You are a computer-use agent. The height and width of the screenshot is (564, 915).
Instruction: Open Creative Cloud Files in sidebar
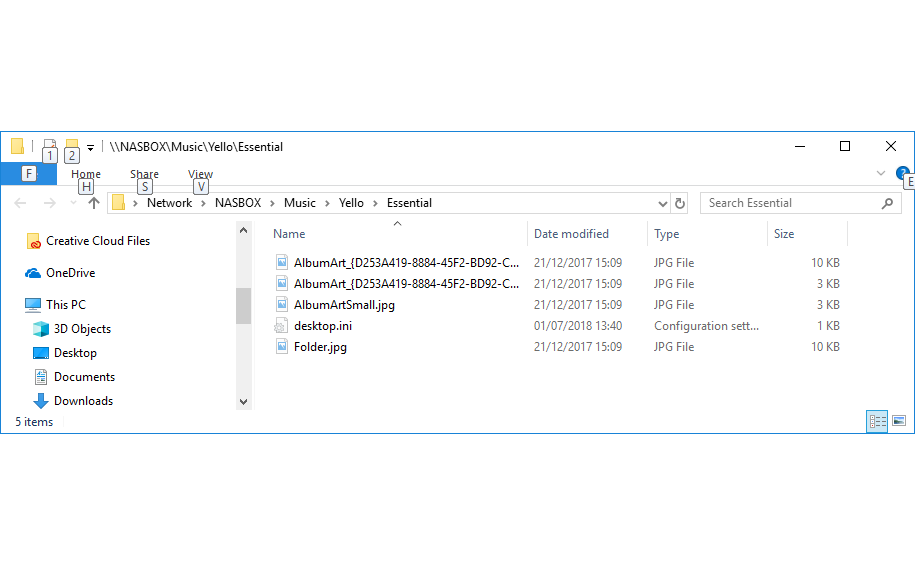coord(98,241)
